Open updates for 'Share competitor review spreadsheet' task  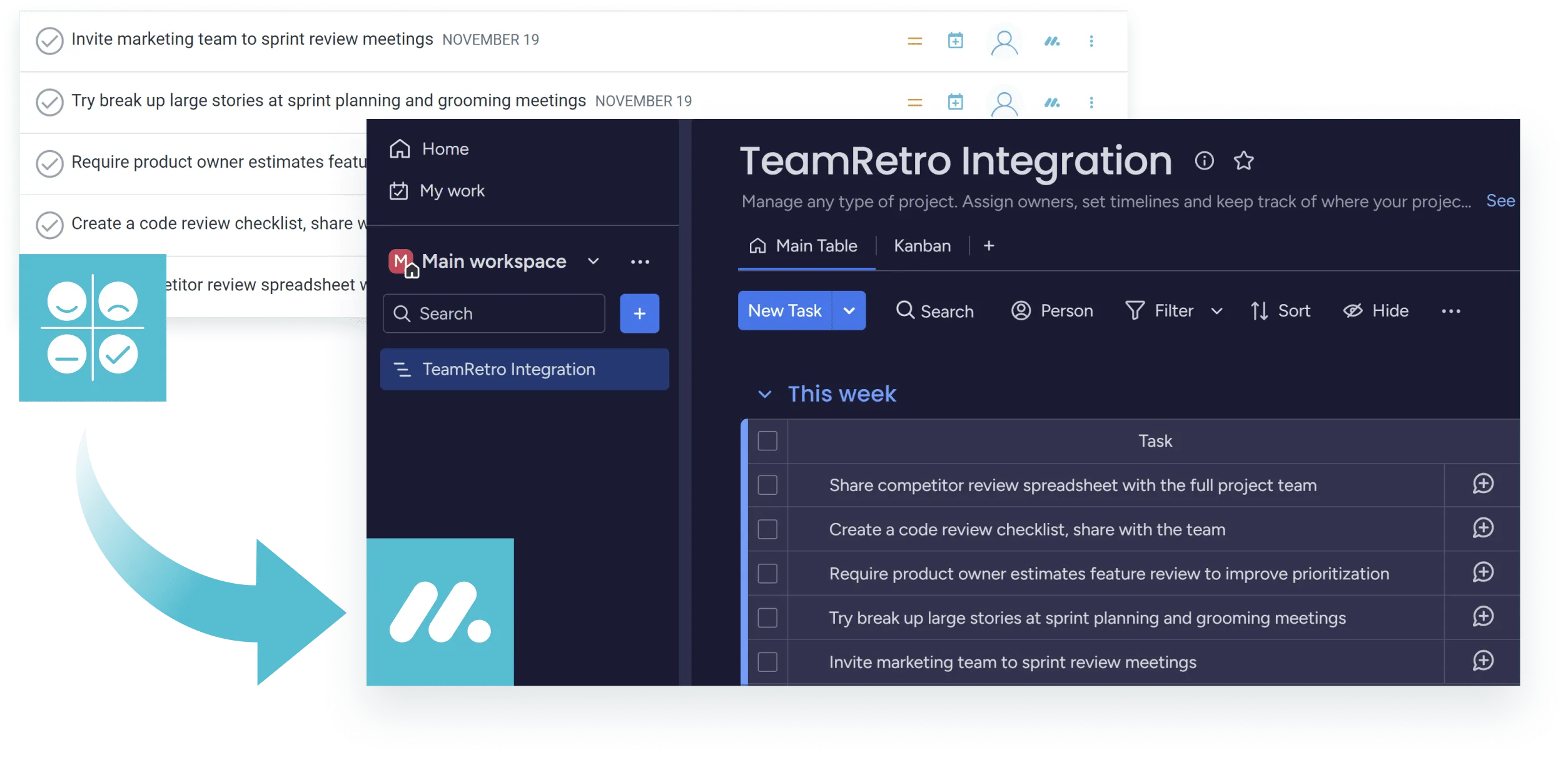click(1483, 484)
